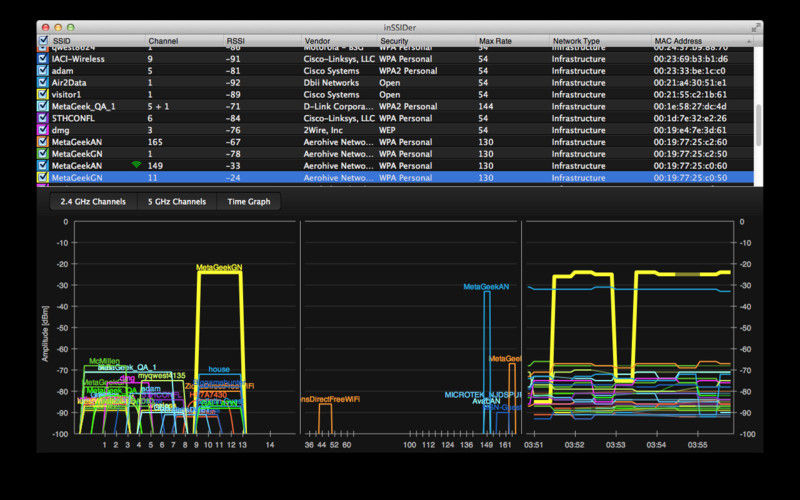The width and height of the screenshot is (800, 500).
Task: Click MAC address 00:19:77:25:c0:50
Action: tap(690, 178)
